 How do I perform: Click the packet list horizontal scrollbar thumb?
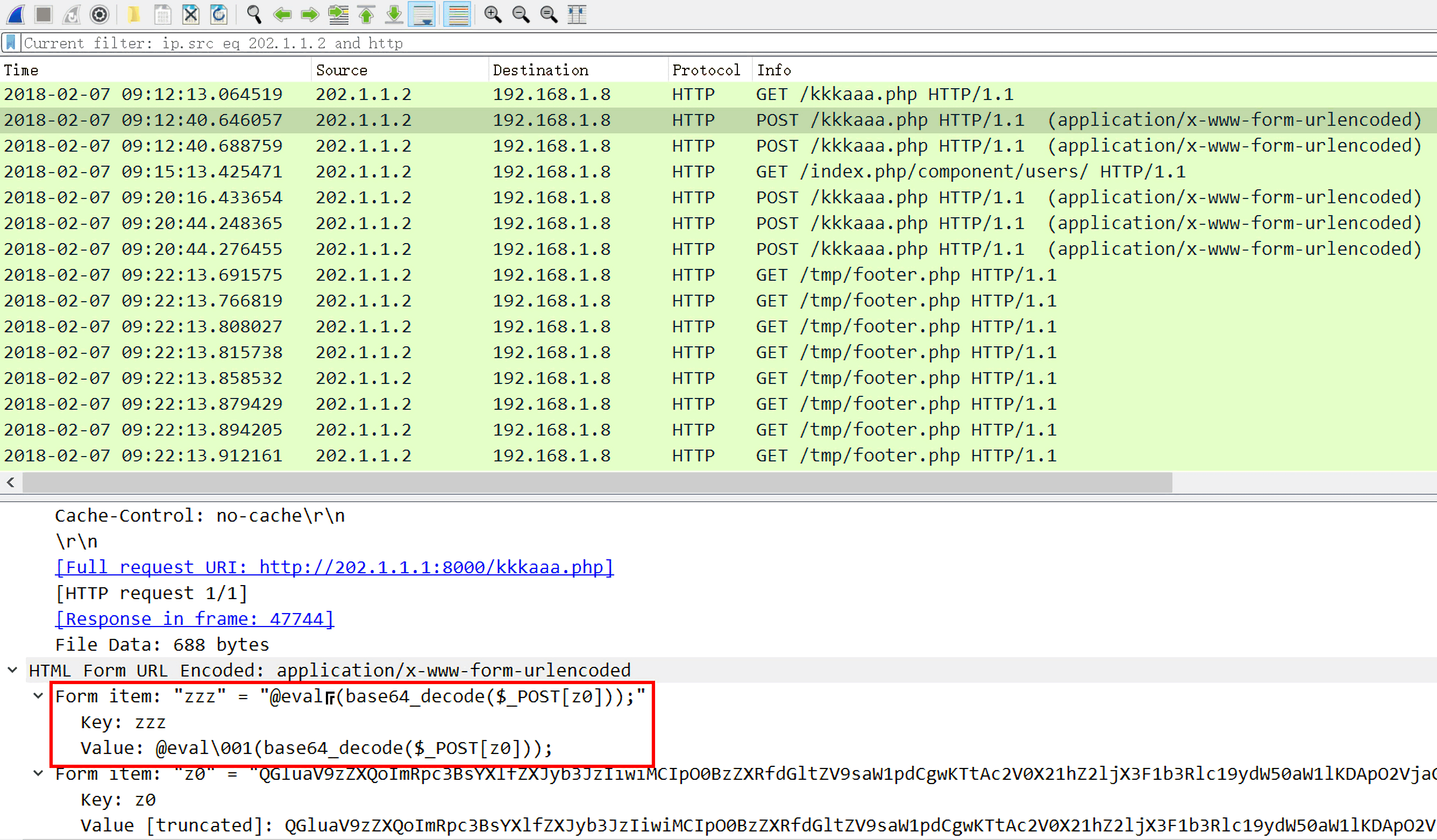[x=597, y=482]
